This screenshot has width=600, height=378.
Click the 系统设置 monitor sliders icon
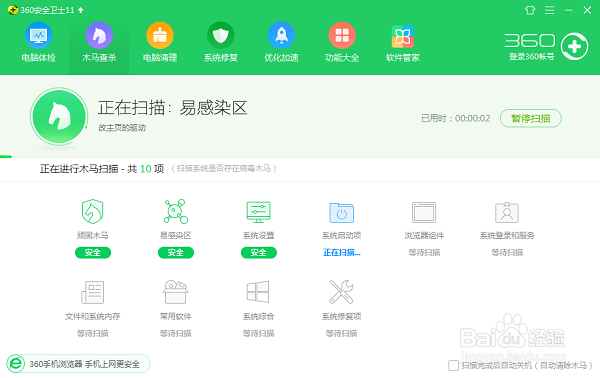coord(259,212)
